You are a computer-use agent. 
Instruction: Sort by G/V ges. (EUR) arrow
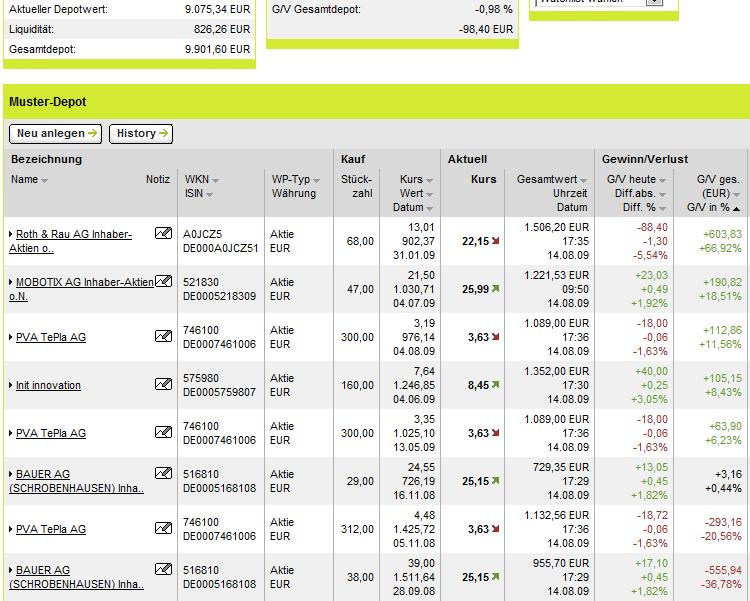(x=736, y=194)
